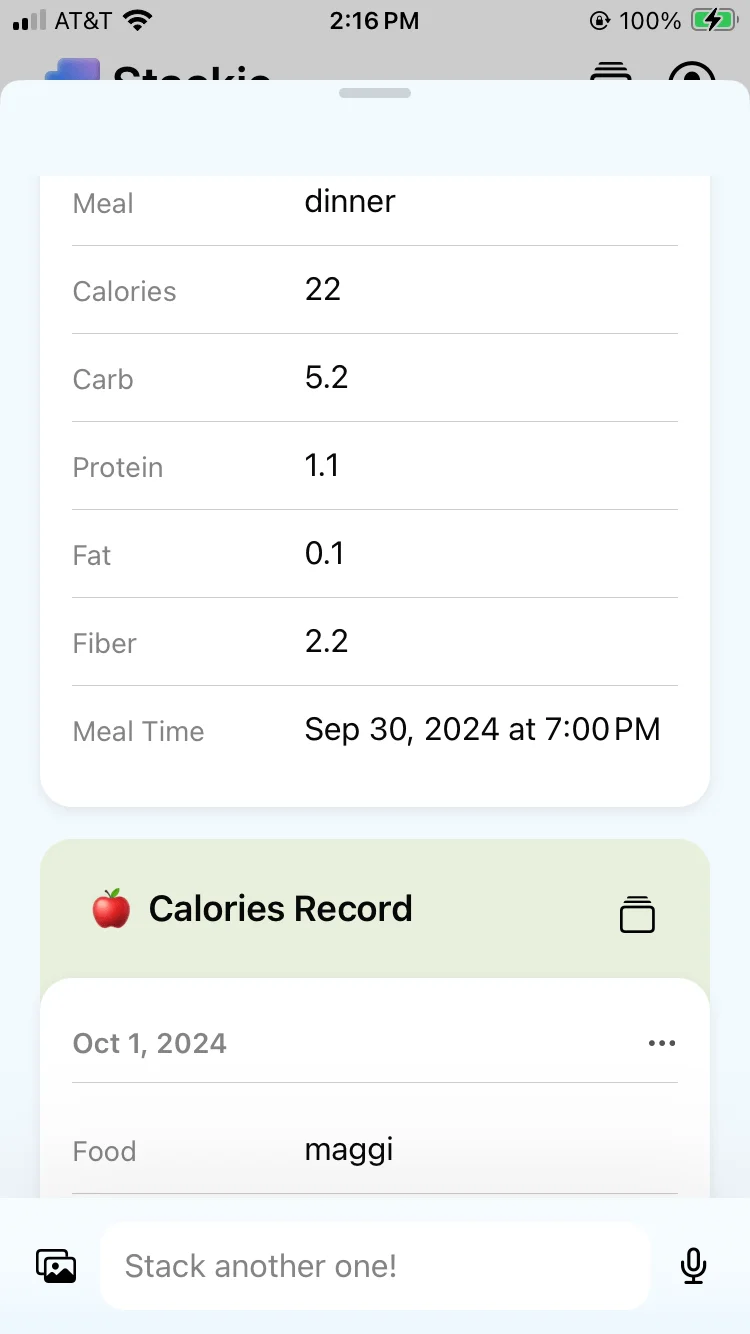The height and width of the screenshot is (1334, 750).
Task: Select the Fiber value 2.2
Action: pyautogui.click(x=326, y=641)
